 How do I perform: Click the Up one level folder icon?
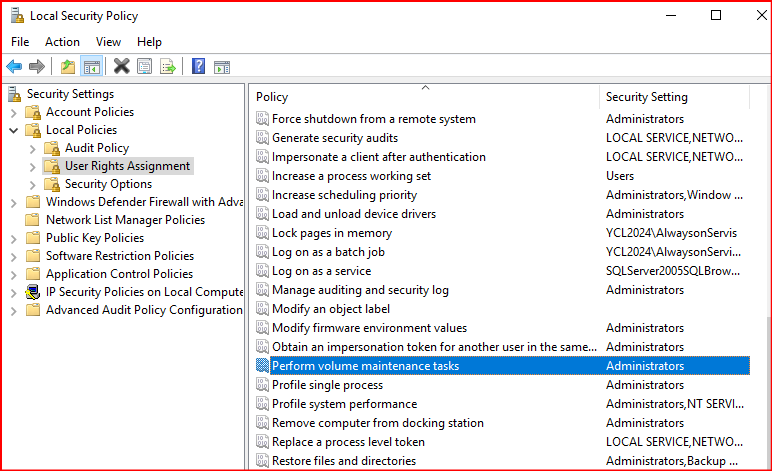[68, 67]
